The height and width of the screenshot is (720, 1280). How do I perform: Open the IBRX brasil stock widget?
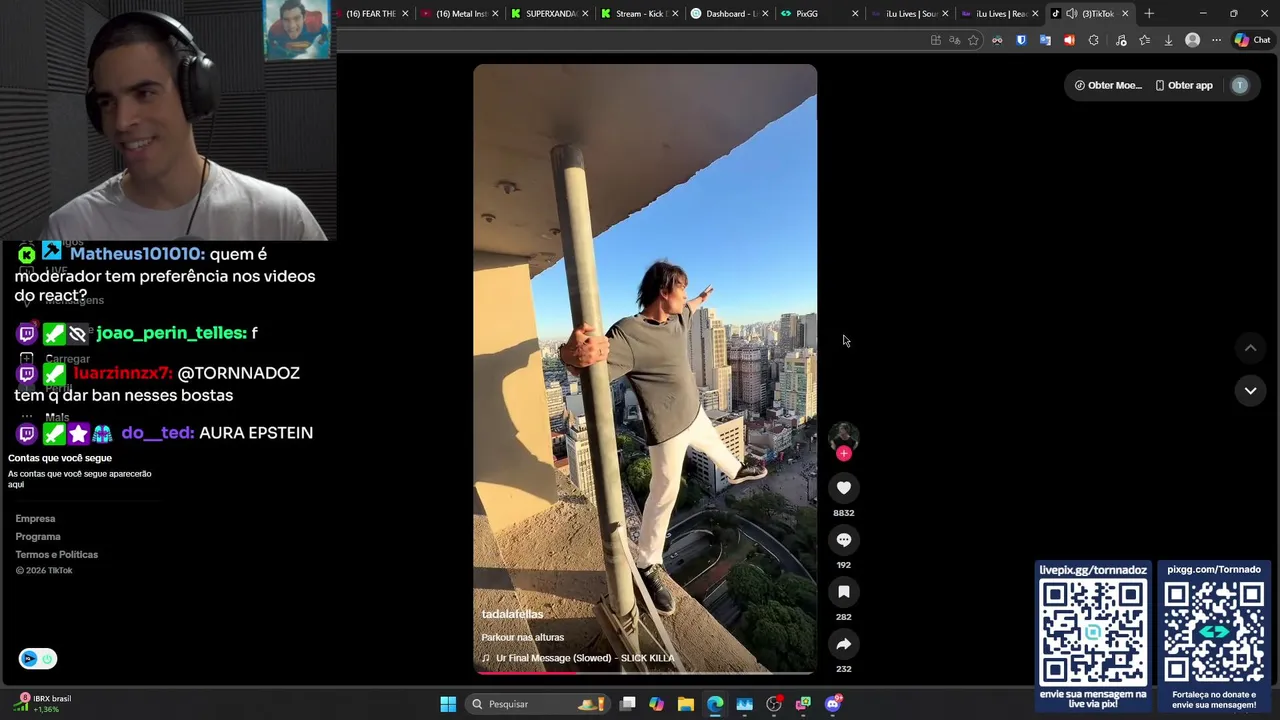point(42,704)
